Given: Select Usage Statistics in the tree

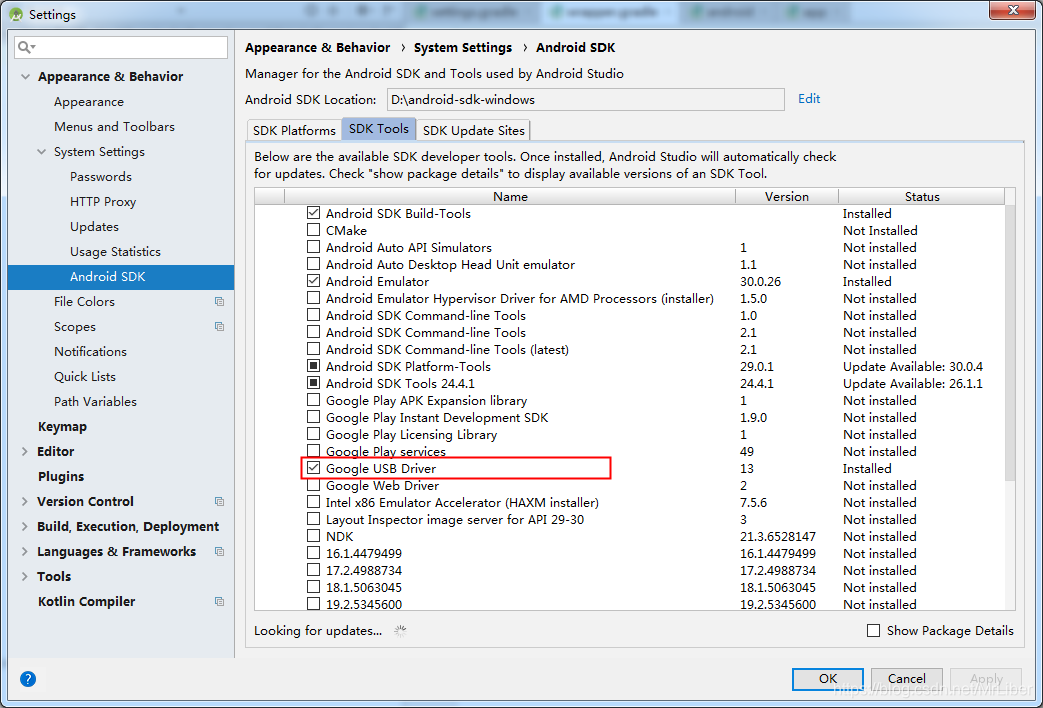Looking at the screenshot, I should (x=115, y=252).
